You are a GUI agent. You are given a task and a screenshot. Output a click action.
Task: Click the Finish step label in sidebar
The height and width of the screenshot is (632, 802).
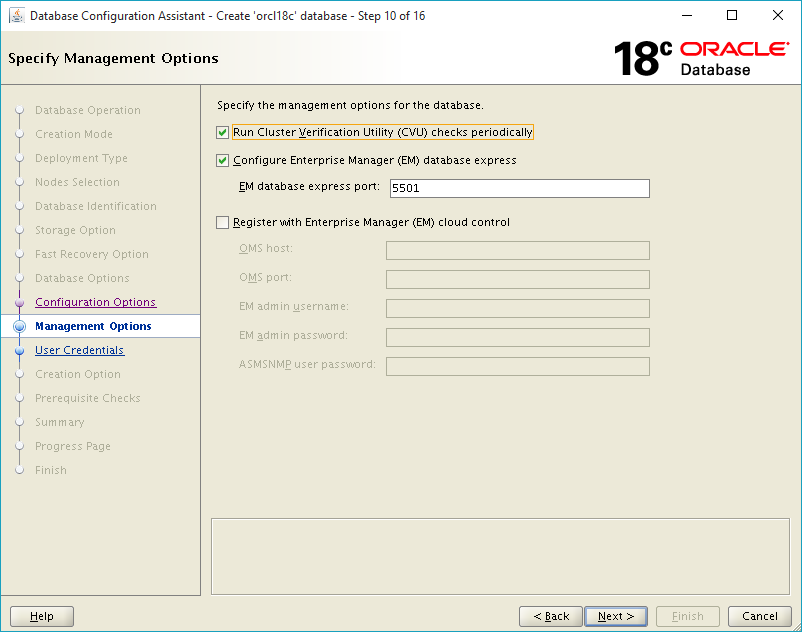(51, 470)
